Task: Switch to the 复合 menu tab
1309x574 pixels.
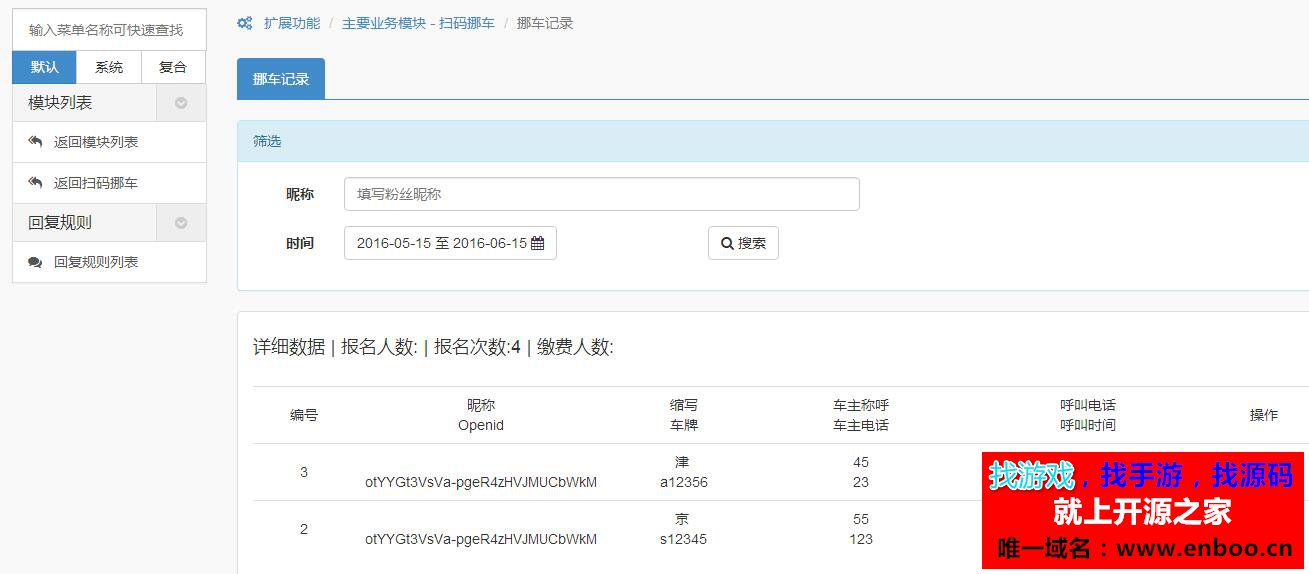Action: click(x=173, y=67)
